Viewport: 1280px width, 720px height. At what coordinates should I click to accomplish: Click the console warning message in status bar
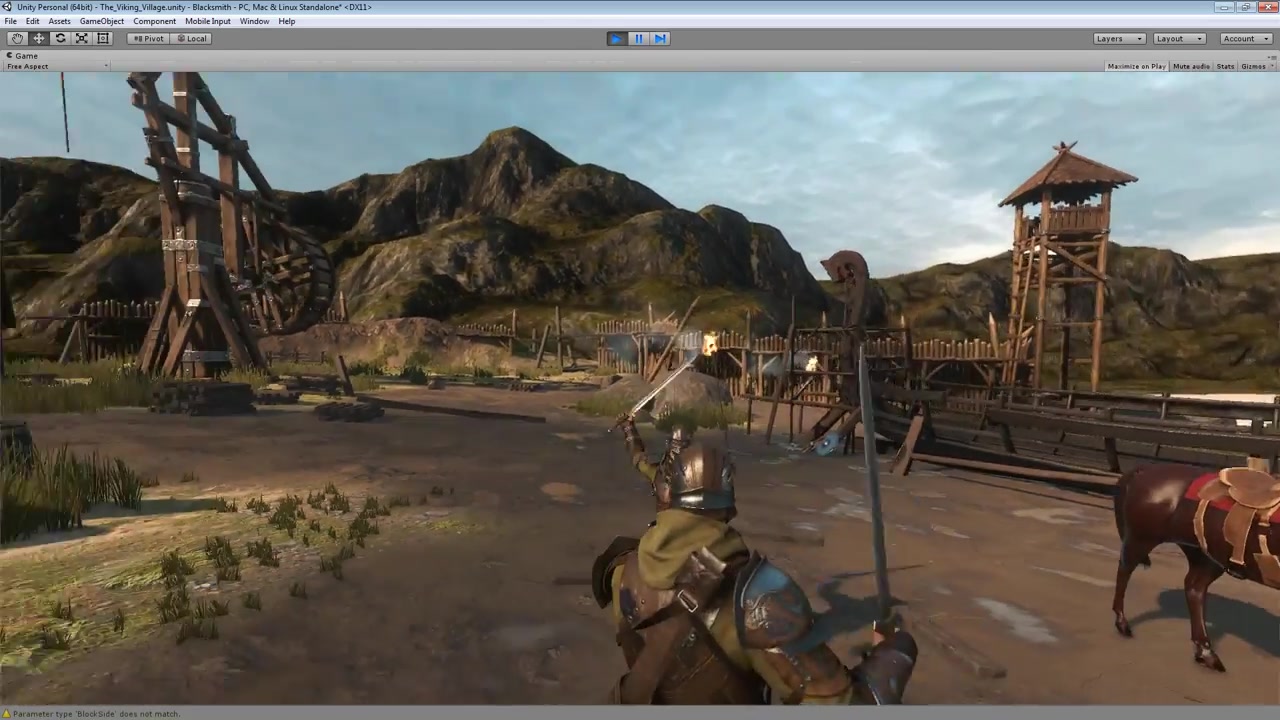(97, 714)
